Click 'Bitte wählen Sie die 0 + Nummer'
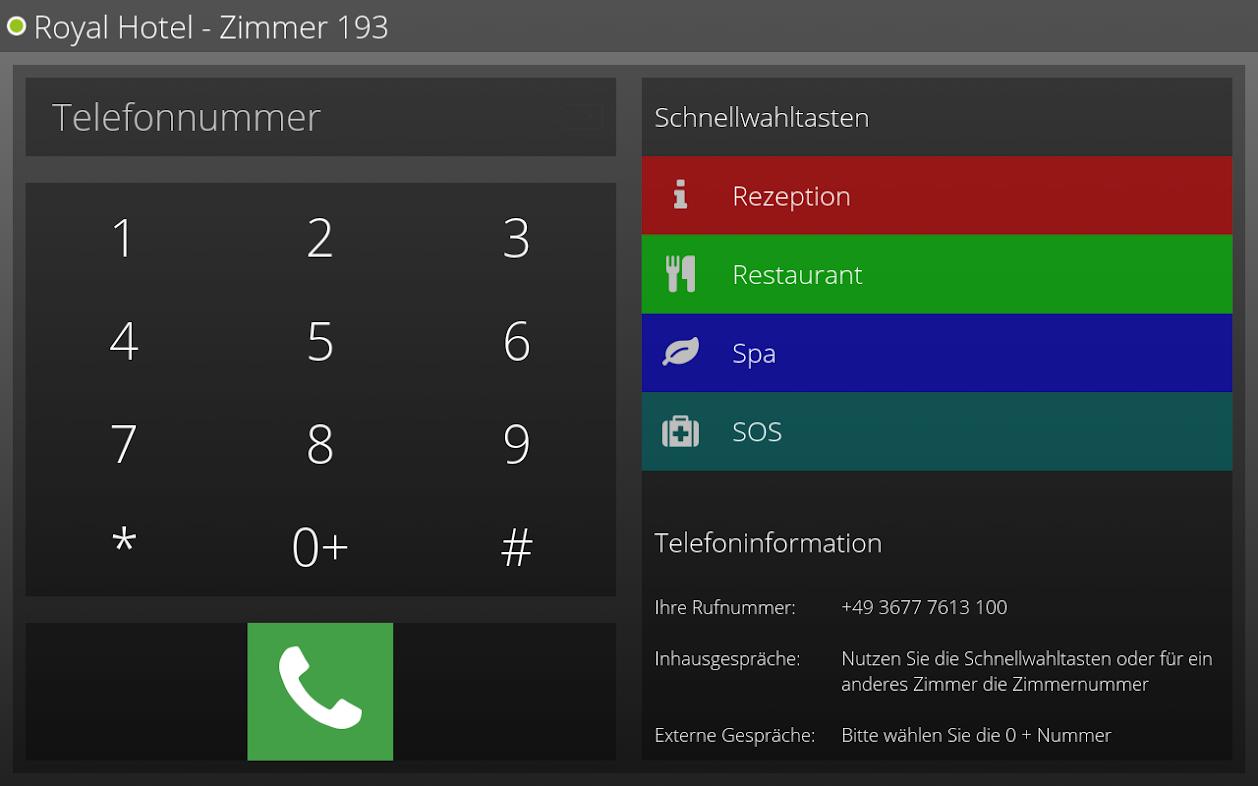This screenshot has width=1258, height=786. [x=976, y=735]
